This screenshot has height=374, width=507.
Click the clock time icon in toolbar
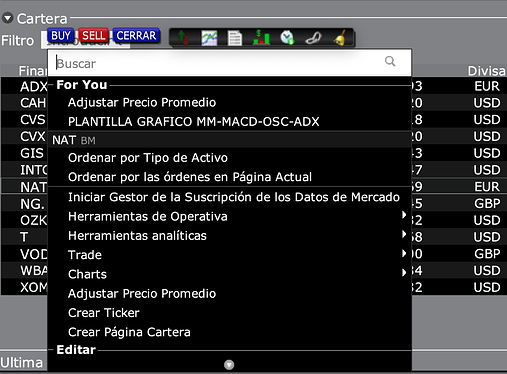pos(287,38)
